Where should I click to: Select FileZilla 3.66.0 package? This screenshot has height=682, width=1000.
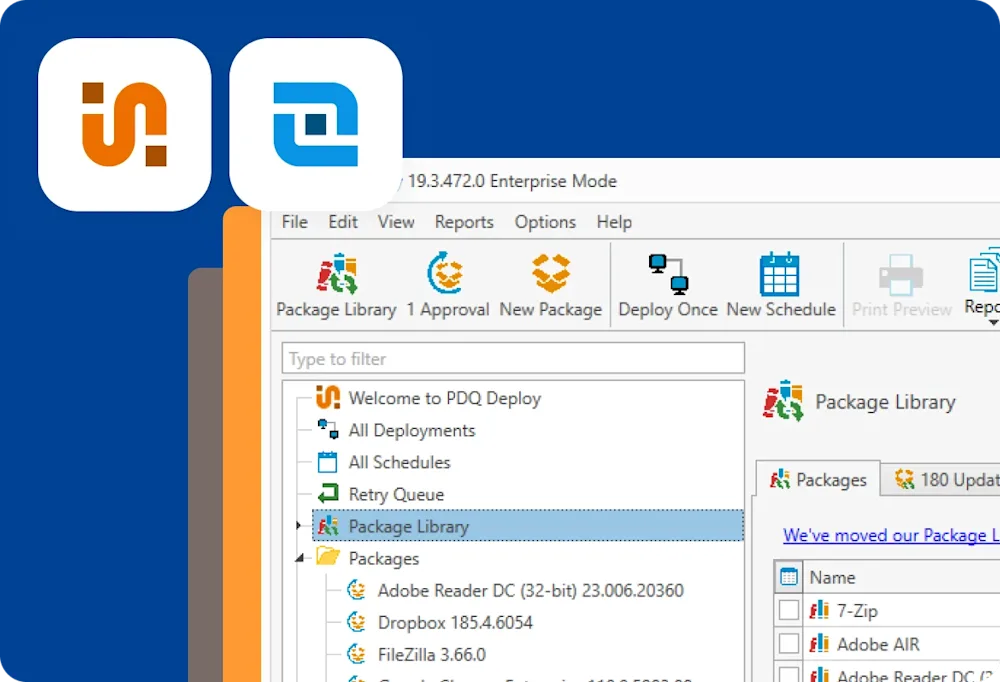click(x=432, y=655)
